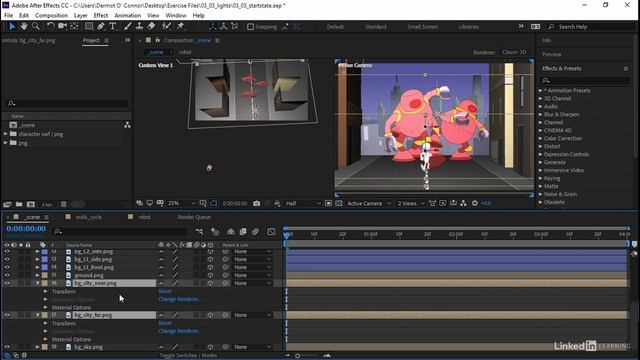Screen dimensions: 640x360
Task: Open the magnification 25% dropdown
Action: (182, 203)
